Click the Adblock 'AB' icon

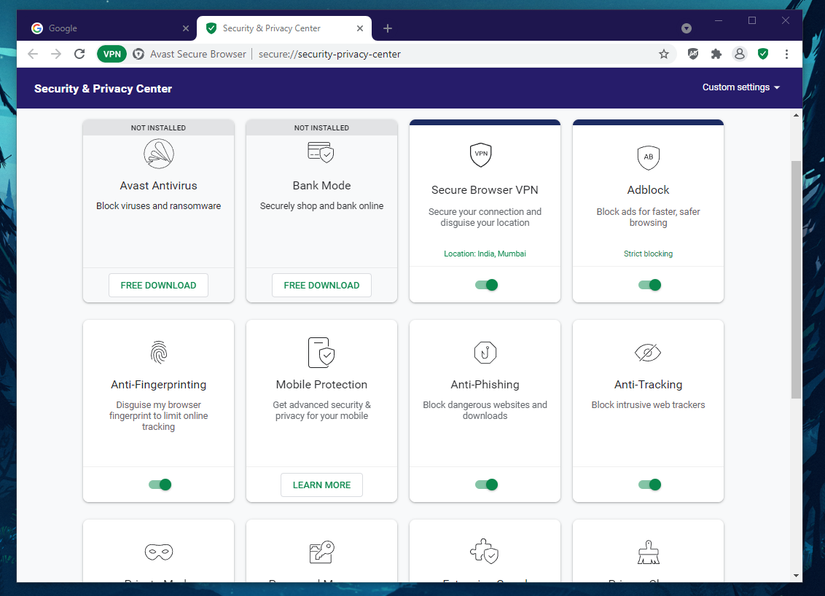[648, 157]
